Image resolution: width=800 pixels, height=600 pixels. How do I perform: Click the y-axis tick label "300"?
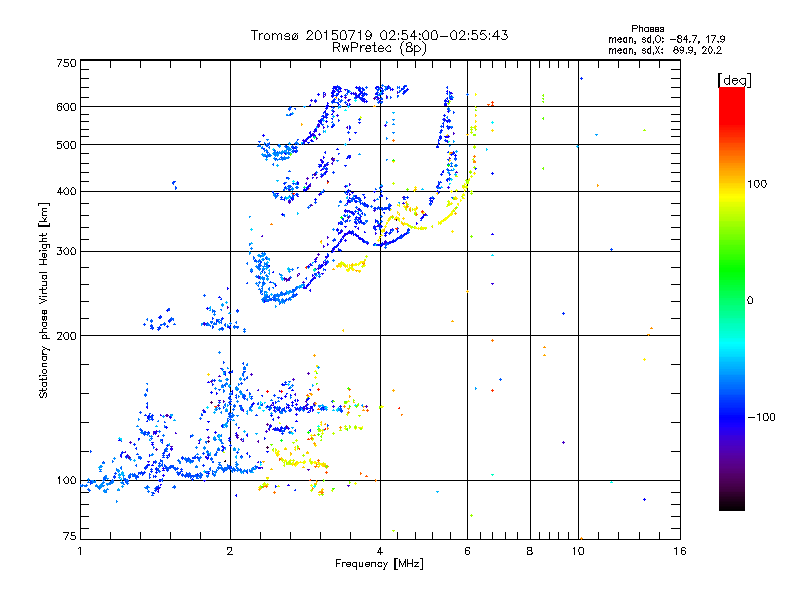66,251
